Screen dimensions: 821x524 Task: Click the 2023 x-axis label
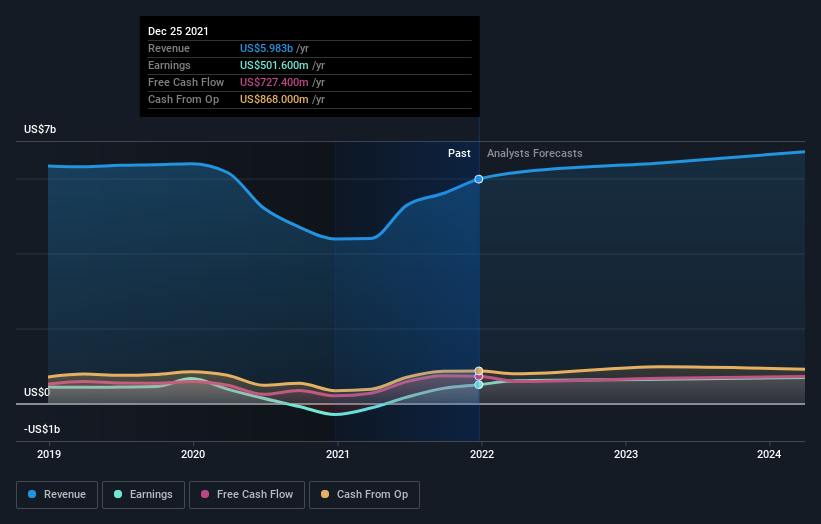626,454
